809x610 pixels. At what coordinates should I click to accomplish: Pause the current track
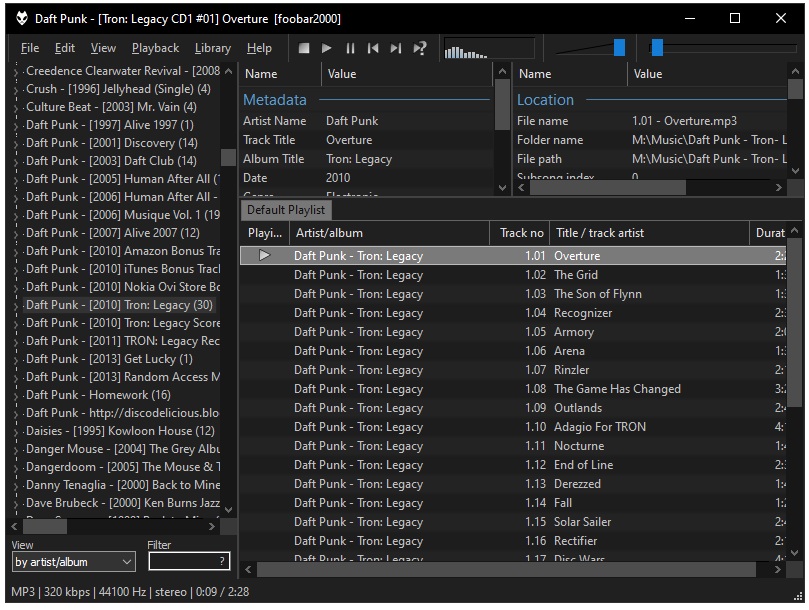pos(350,48)
